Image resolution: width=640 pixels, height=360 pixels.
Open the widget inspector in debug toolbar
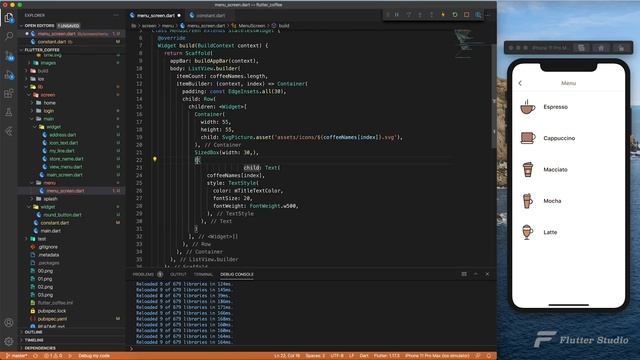coord(478,15)
